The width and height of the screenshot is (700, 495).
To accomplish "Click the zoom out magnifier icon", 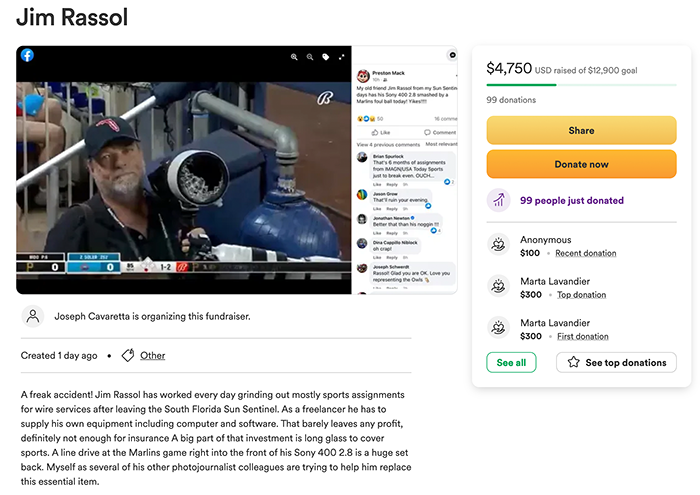I will tap(310, 57).
